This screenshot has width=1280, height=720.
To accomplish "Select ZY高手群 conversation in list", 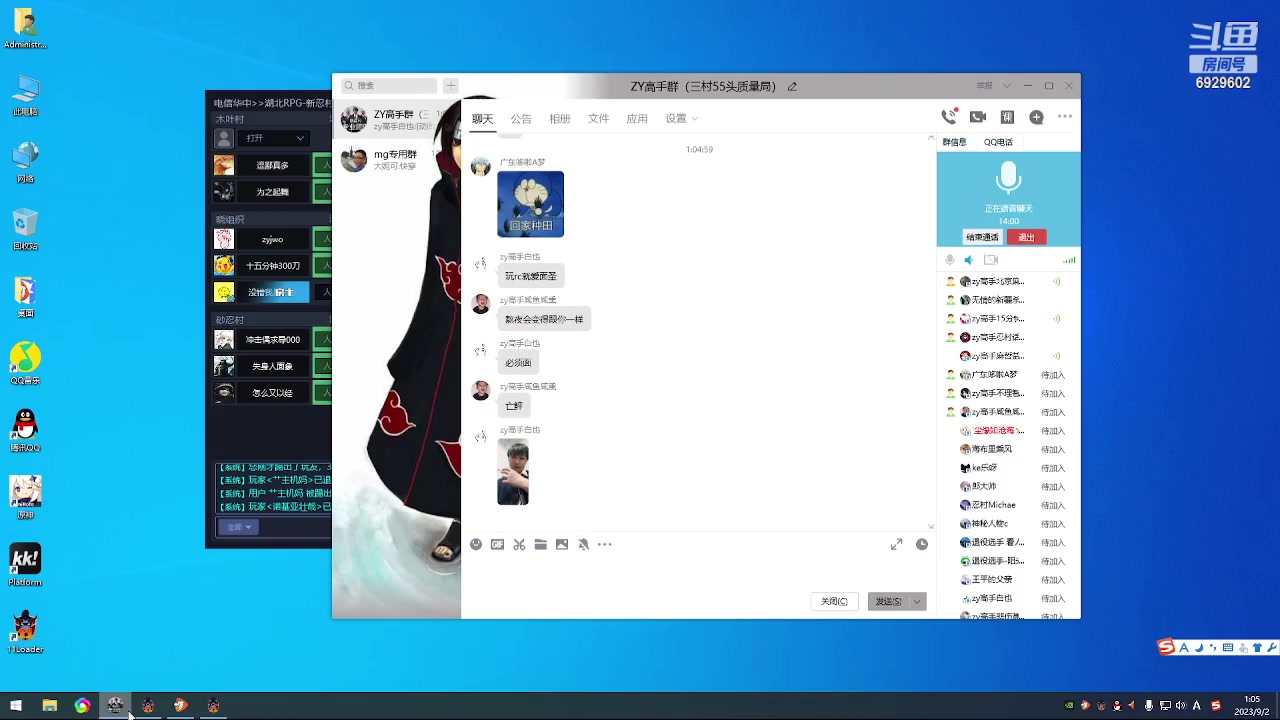I will tap(397, 120).
